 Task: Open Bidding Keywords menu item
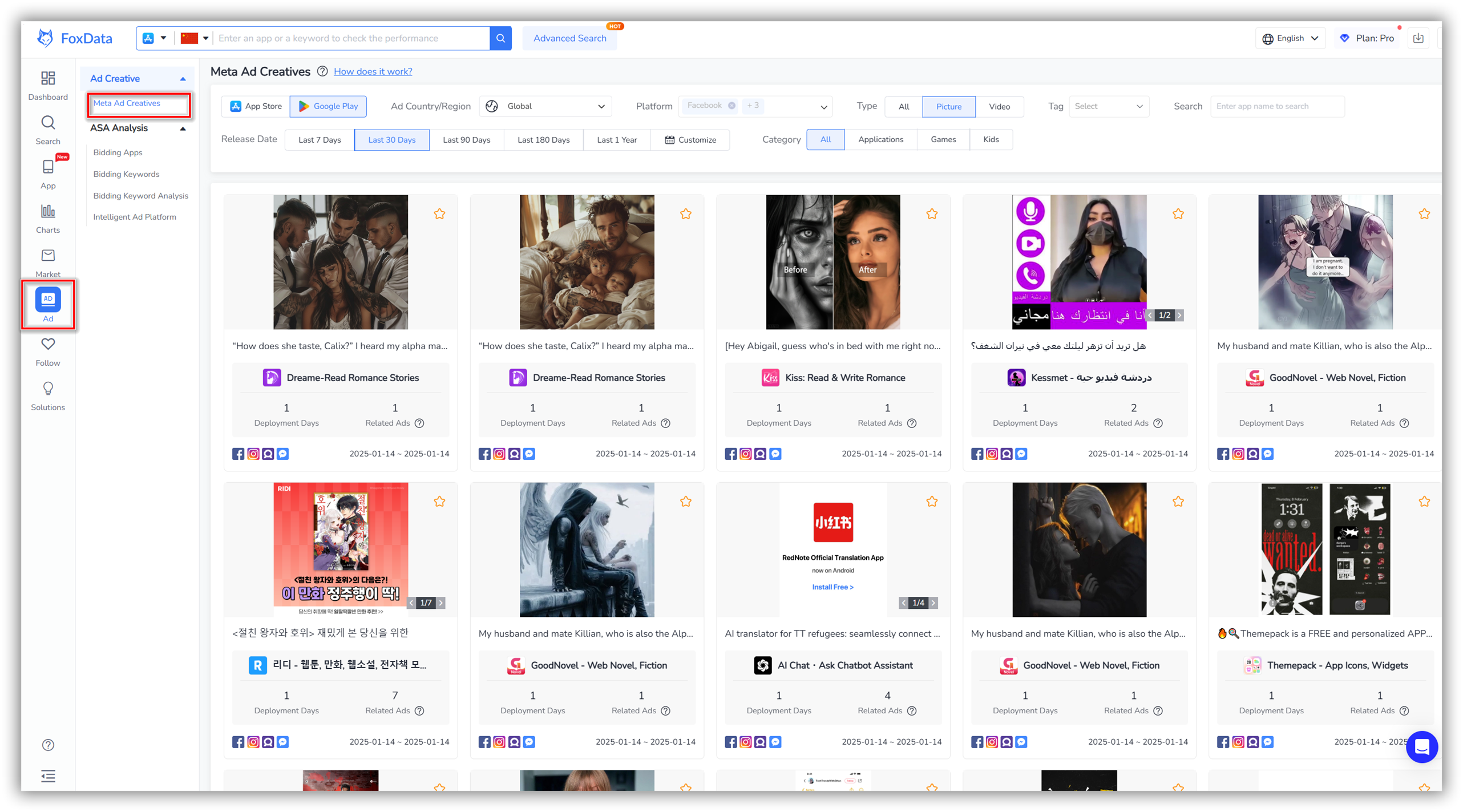(x=127, y=174)
